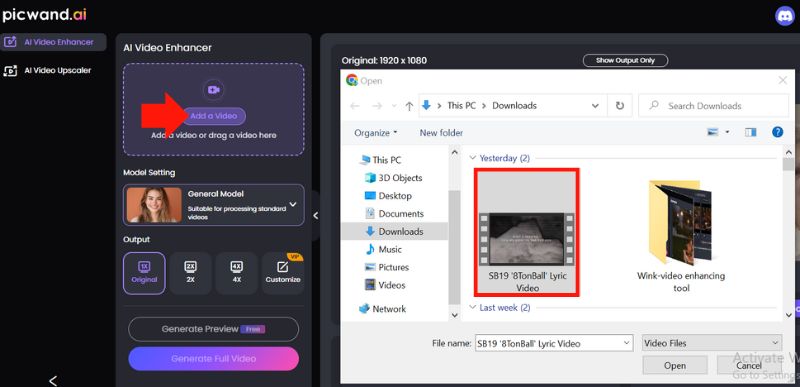Click navigation pane scroll up arrow
800x387 pixels.
click(x=455, y=151)
